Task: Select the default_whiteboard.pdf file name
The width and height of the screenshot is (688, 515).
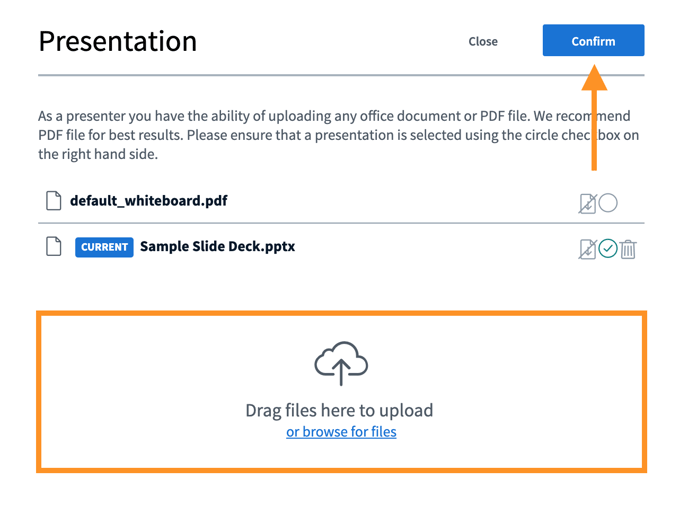Action: pos(148,201)
